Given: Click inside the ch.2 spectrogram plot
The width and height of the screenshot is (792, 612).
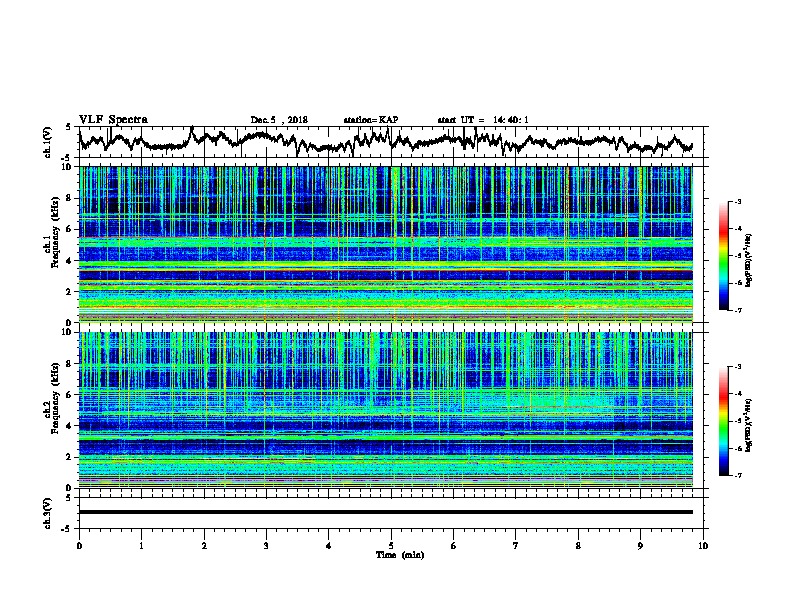Looking at the screenshot, I should click(386, 410).
